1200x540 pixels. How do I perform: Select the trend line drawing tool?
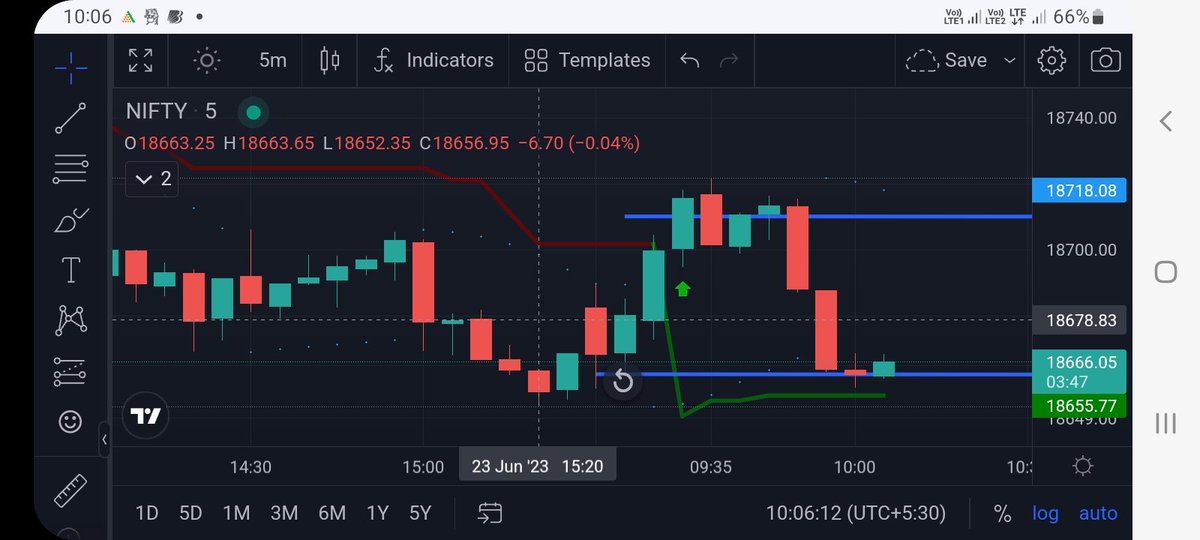[71, 118]
